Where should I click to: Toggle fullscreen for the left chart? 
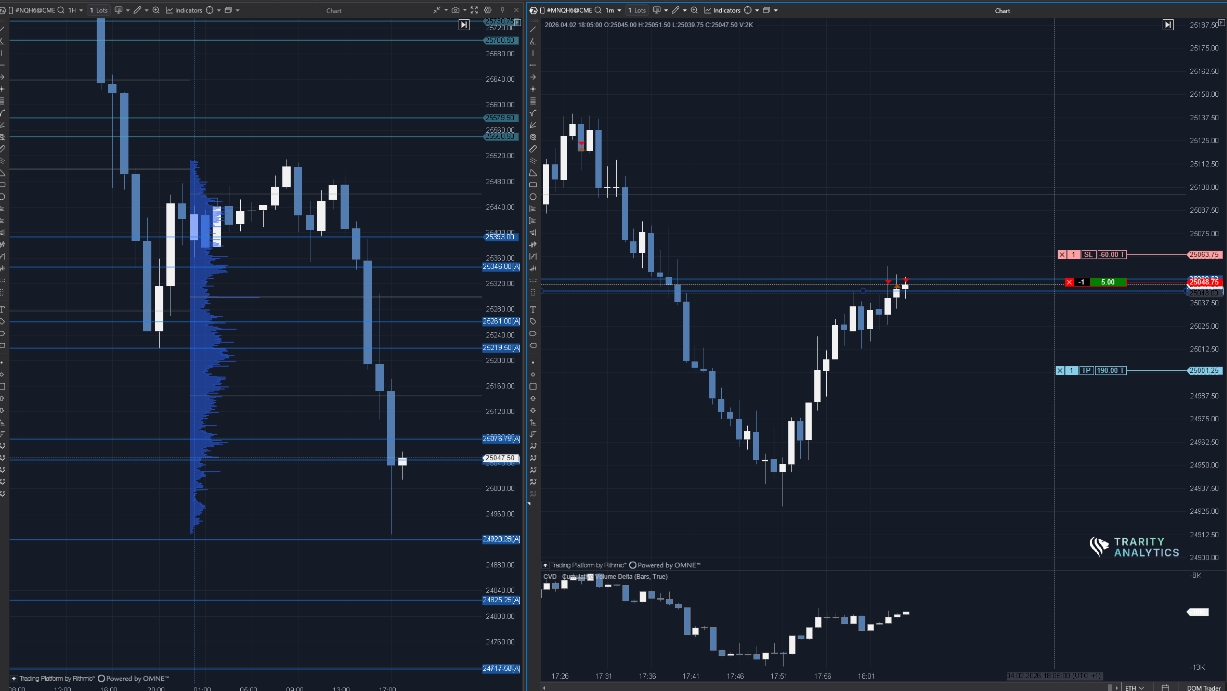click(474, 10)
